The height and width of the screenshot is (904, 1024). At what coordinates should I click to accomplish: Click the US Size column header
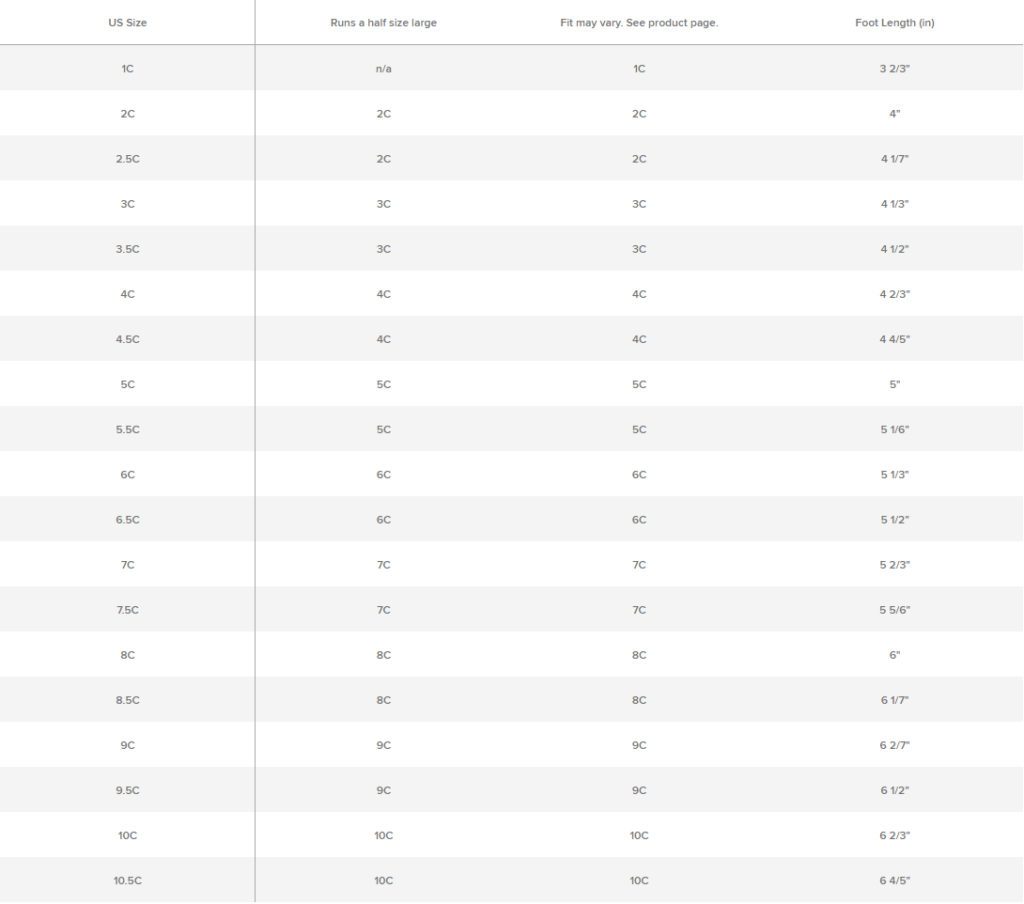point(127,23)
